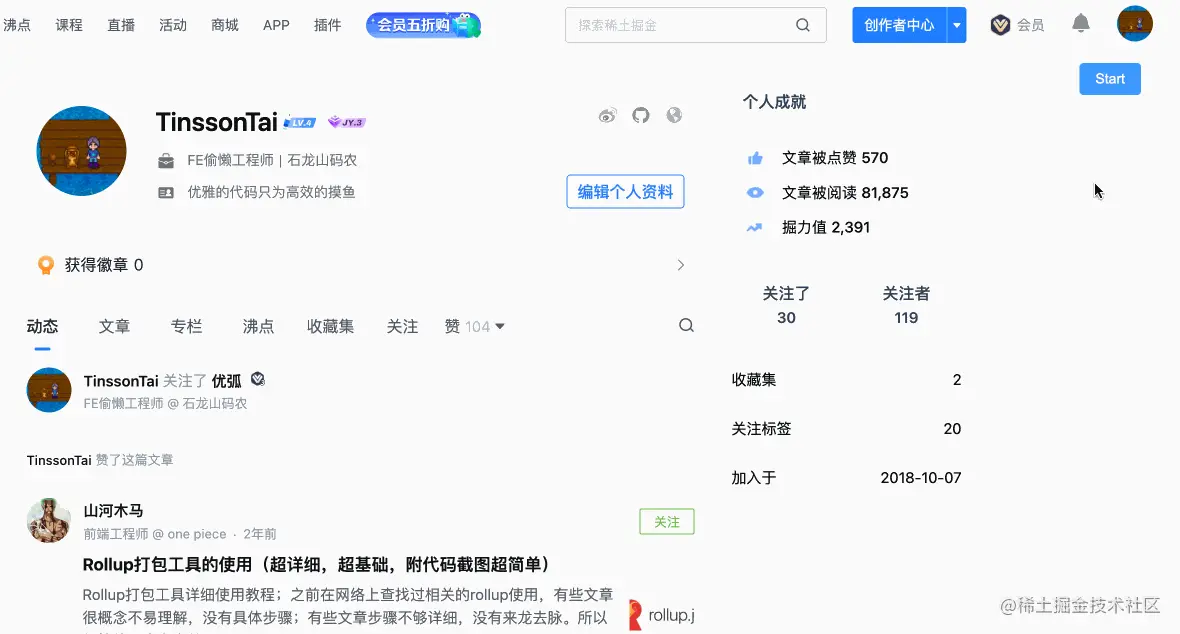Open the 赞 104 dropdown
The width and height of the screenshot is (1180, 634).
(474, 326)
